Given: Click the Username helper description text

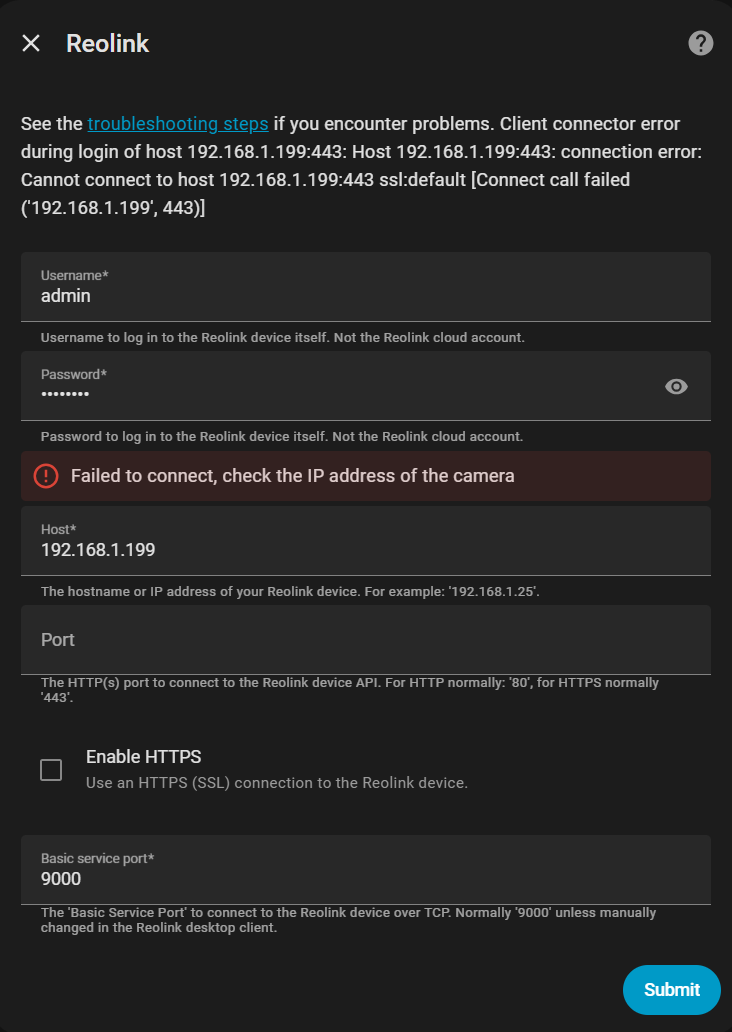Looking at the screenshot, I should tap(282, 338).
